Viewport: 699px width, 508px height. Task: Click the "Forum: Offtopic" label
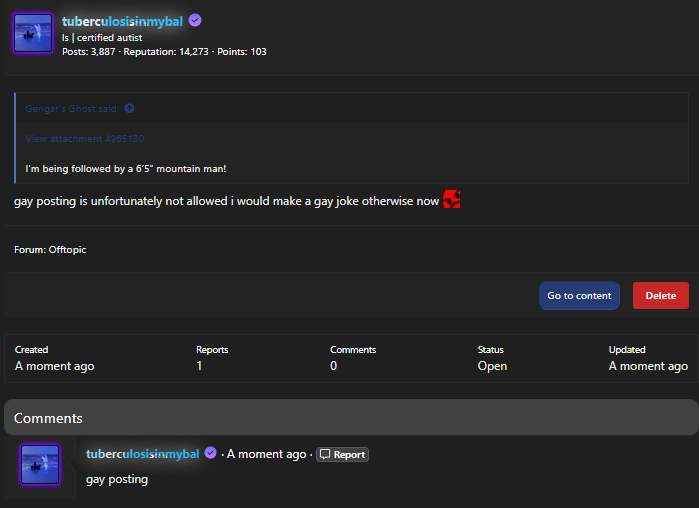pyautogui.click(x=50, y=249)
